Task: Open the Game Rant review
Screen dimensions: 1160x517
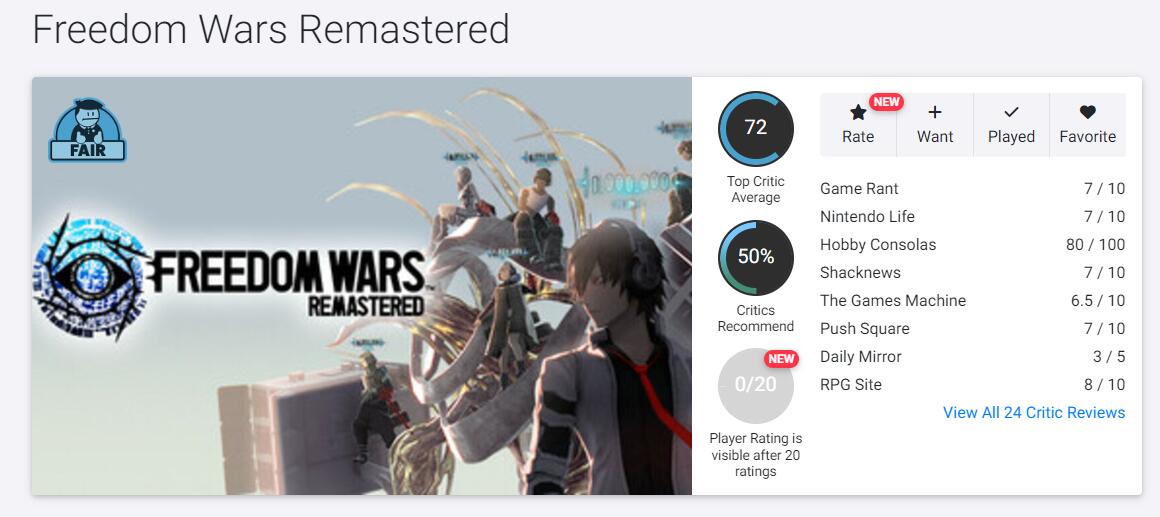Action: (x=859, y=189)
